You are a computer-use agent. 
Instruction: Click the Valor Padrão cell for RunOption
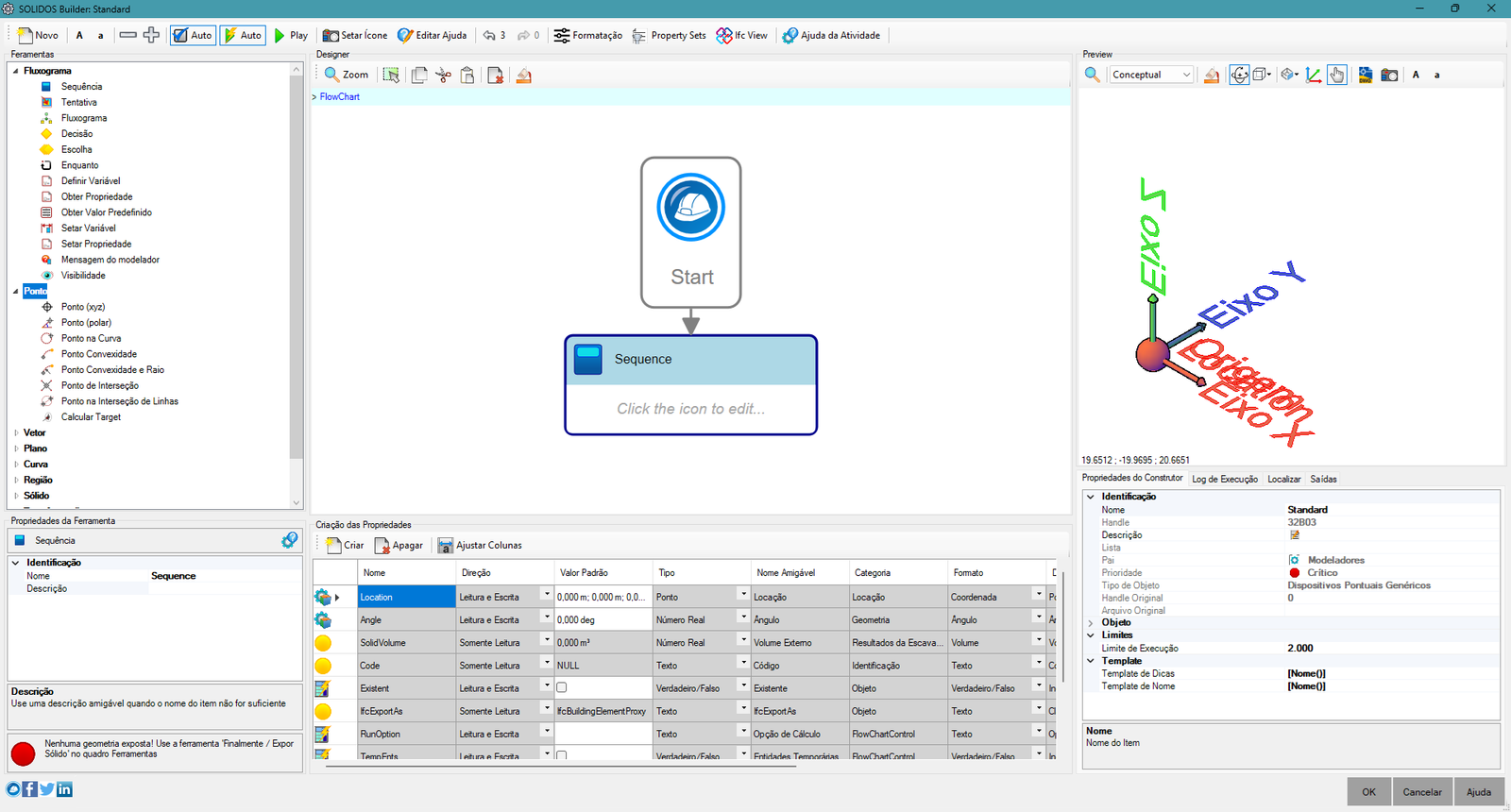pos(603,734)
